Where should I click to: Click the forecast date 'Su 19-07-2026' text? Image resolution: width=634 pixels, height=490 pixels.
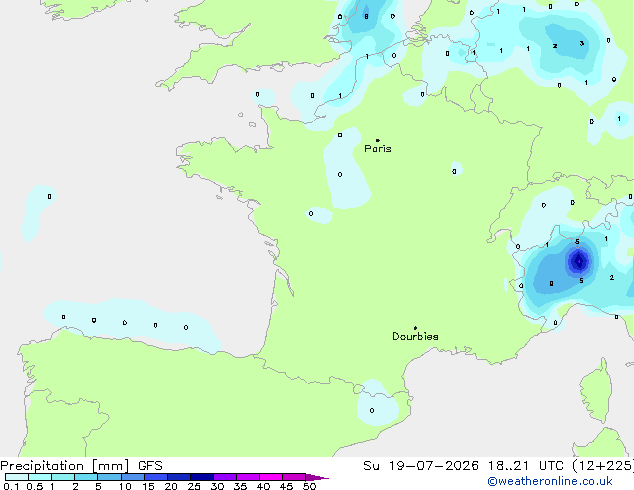(421, 466)
